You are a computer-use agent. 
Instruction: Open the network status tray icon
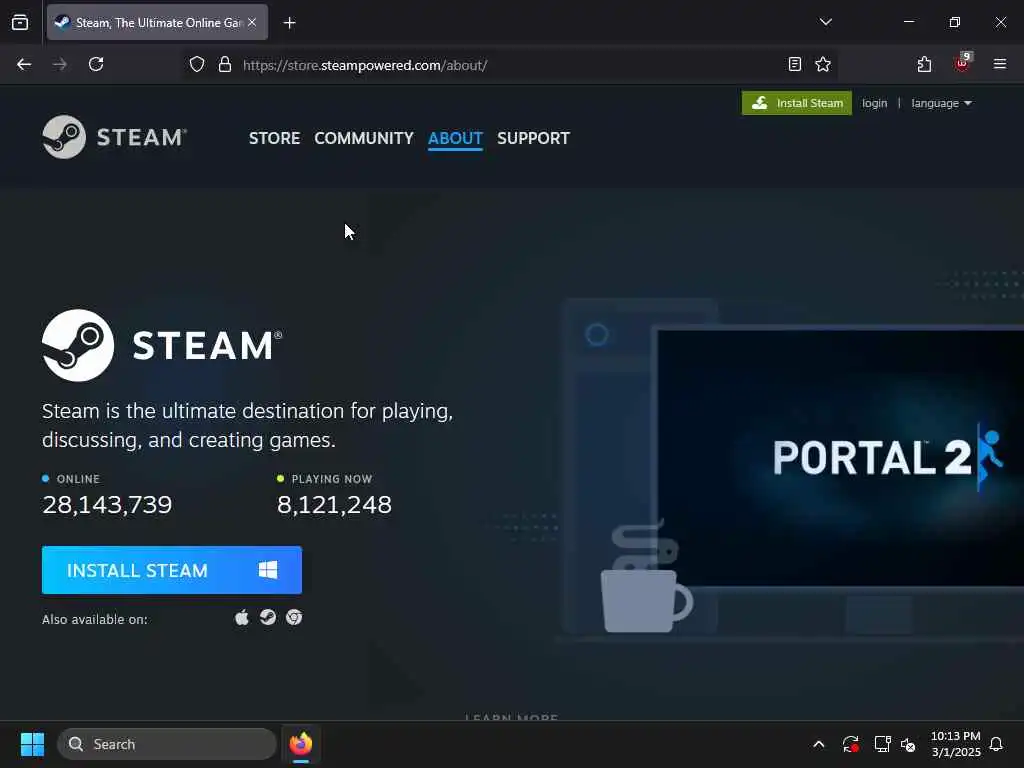pos(882,744)
